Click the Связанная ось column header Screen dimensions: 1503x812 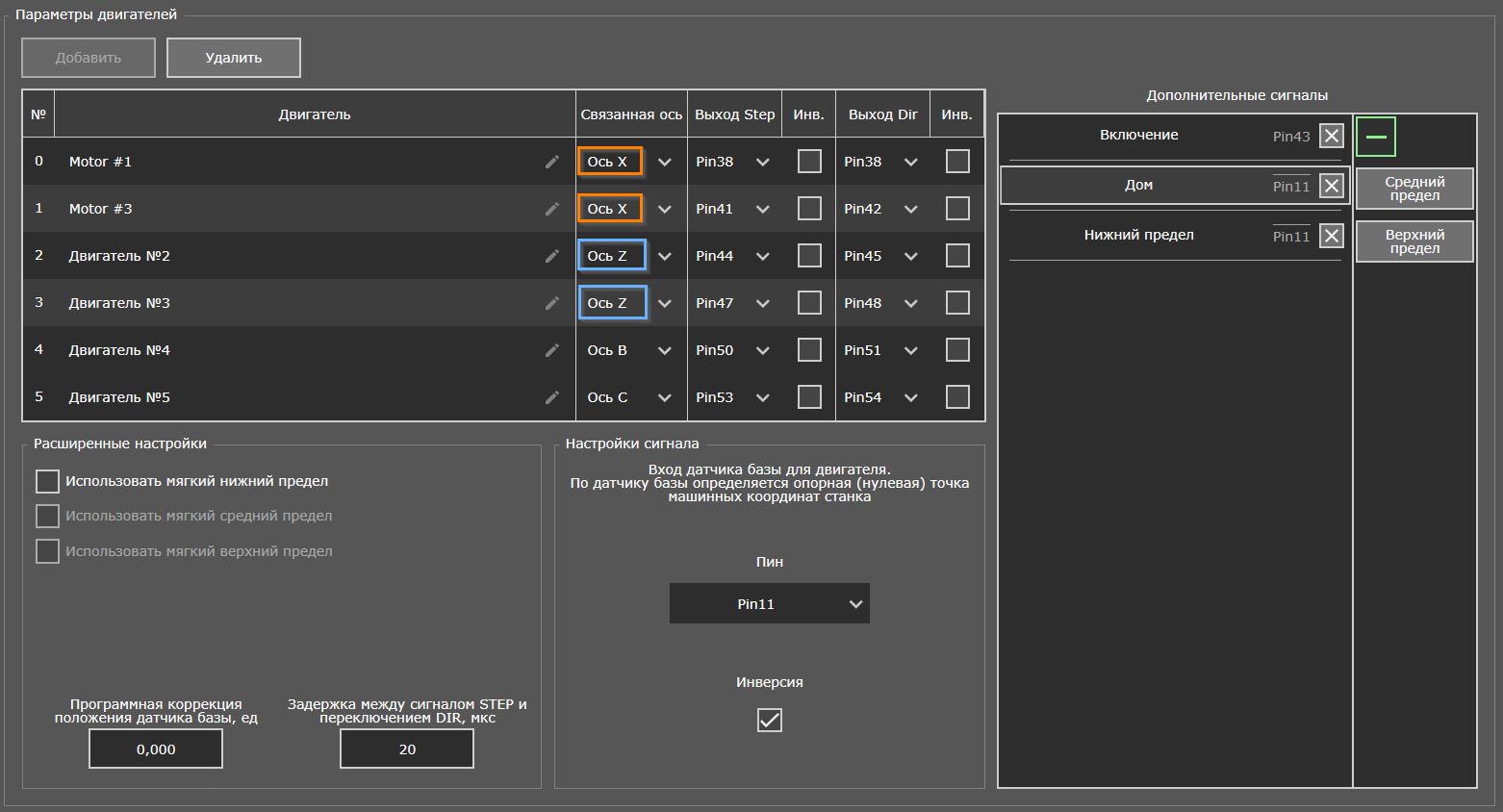(x=631, y=114)
